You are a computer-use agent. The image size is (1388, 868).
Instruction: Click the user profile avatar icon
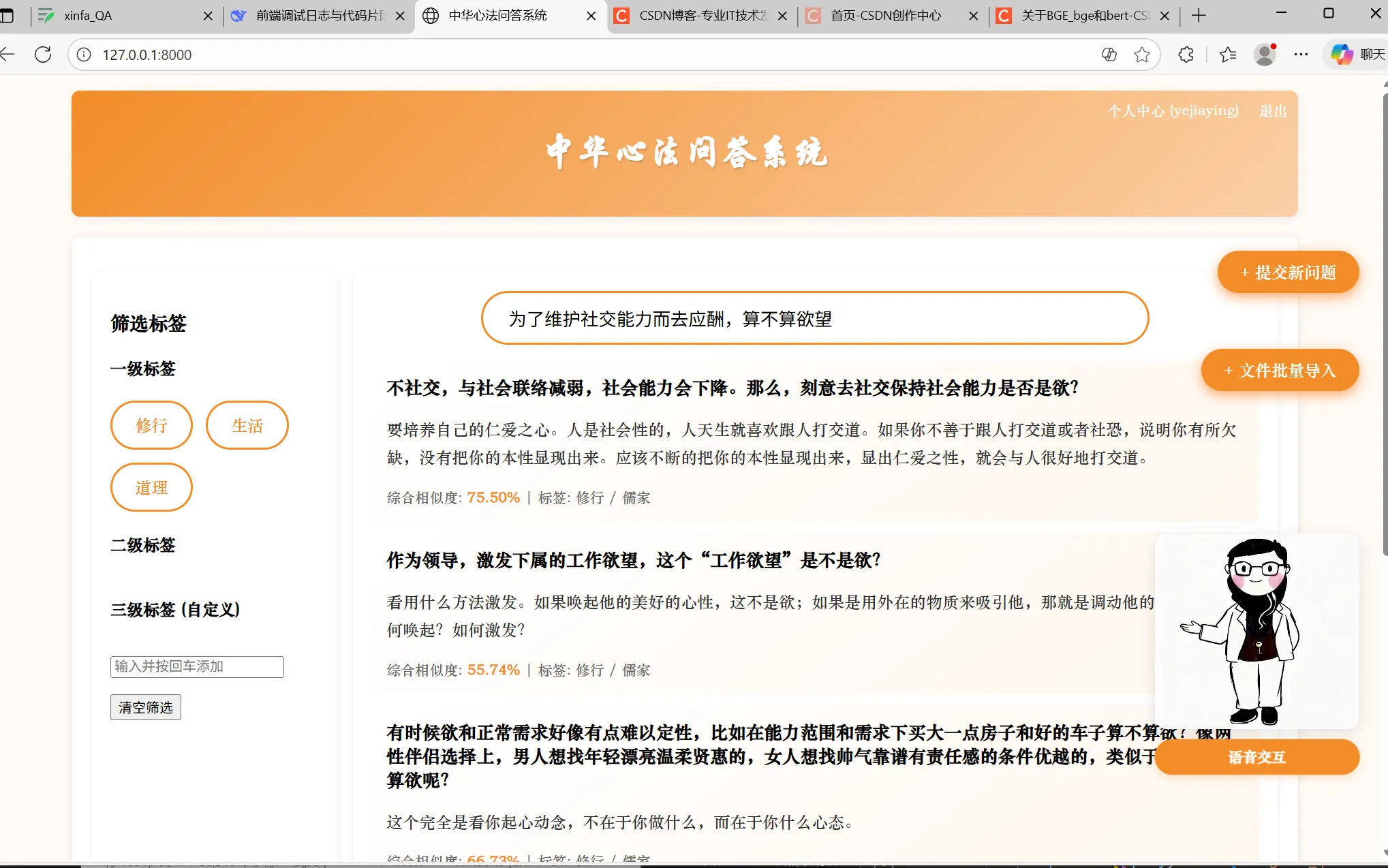1265,55
